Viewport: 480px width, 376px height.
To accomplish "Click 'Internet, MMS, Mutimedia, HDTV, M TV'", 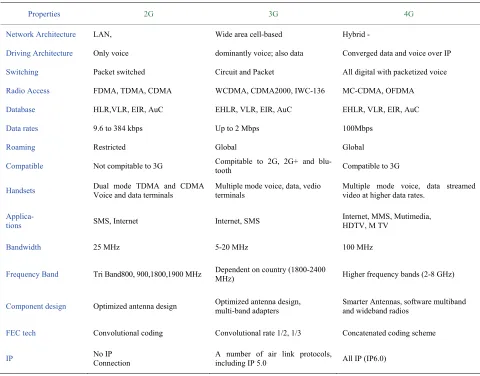I will [387, 221].
